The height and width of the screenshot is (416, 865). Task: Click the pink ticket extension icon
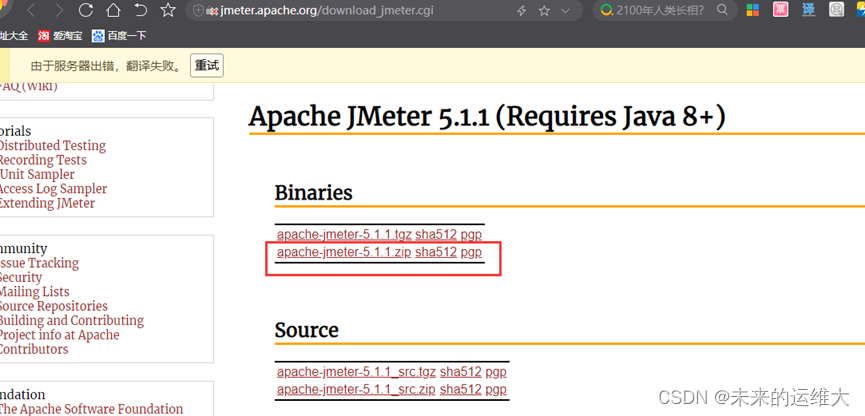click(x=780, y=9)
